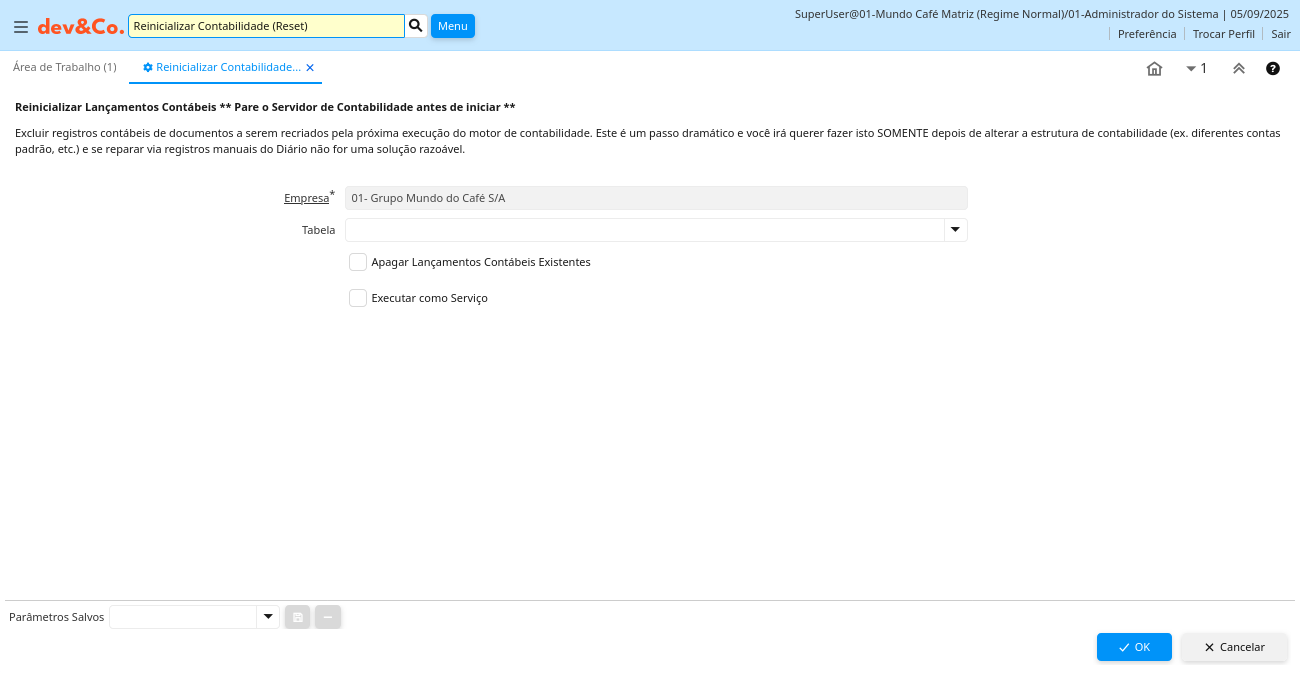Image resolution: width=1300 pixels, height=674 pixels.
Task: Open the Parâmetros Salvos dropdown
Action: 267,617
